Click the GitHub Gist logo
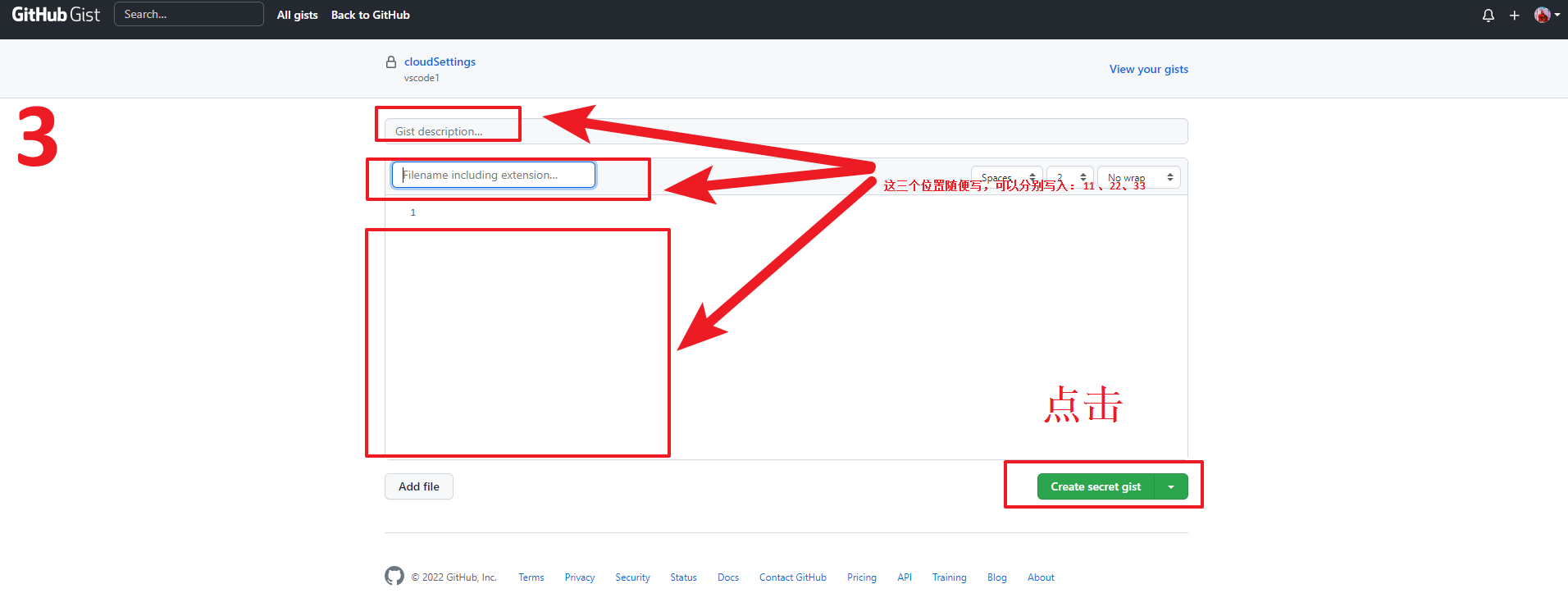Screen dimensions: 1568x616 tap(56, 15)
